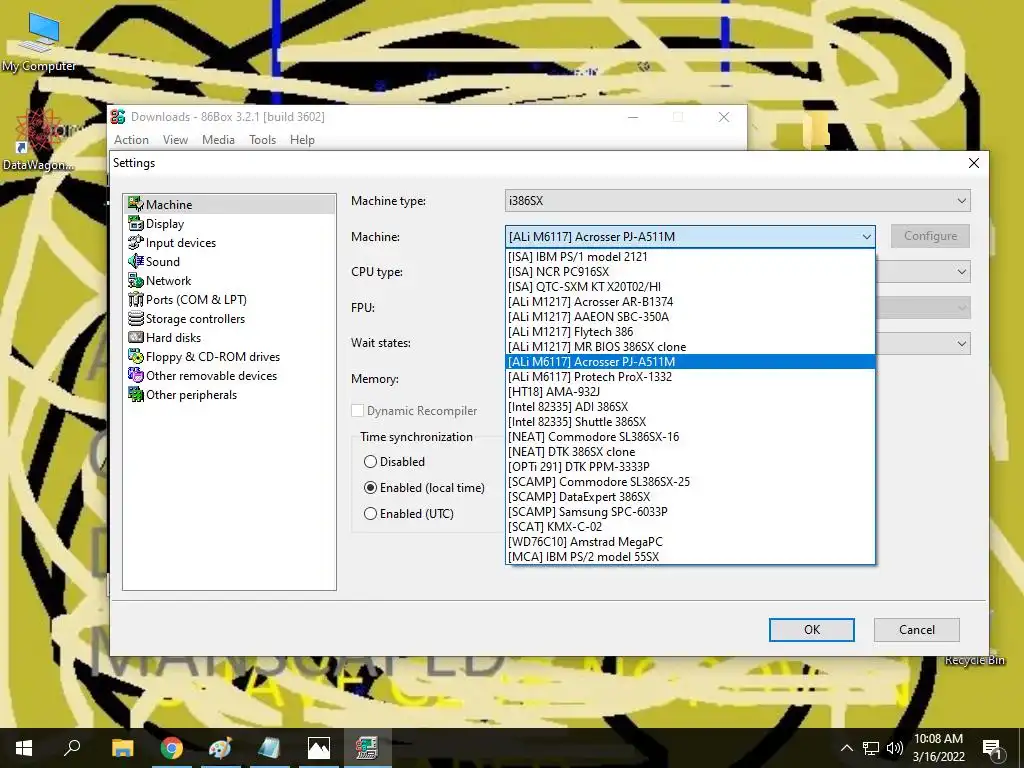The image size is (1024, 768).
Task: Choose [ISA] NCR PC916SX
Action: click(x=690, y=272)
